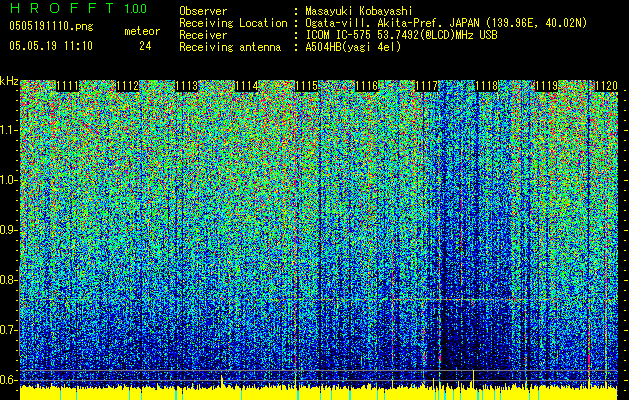
Task: Click the 1119 time marker
Action: click(x=547, y=86)
